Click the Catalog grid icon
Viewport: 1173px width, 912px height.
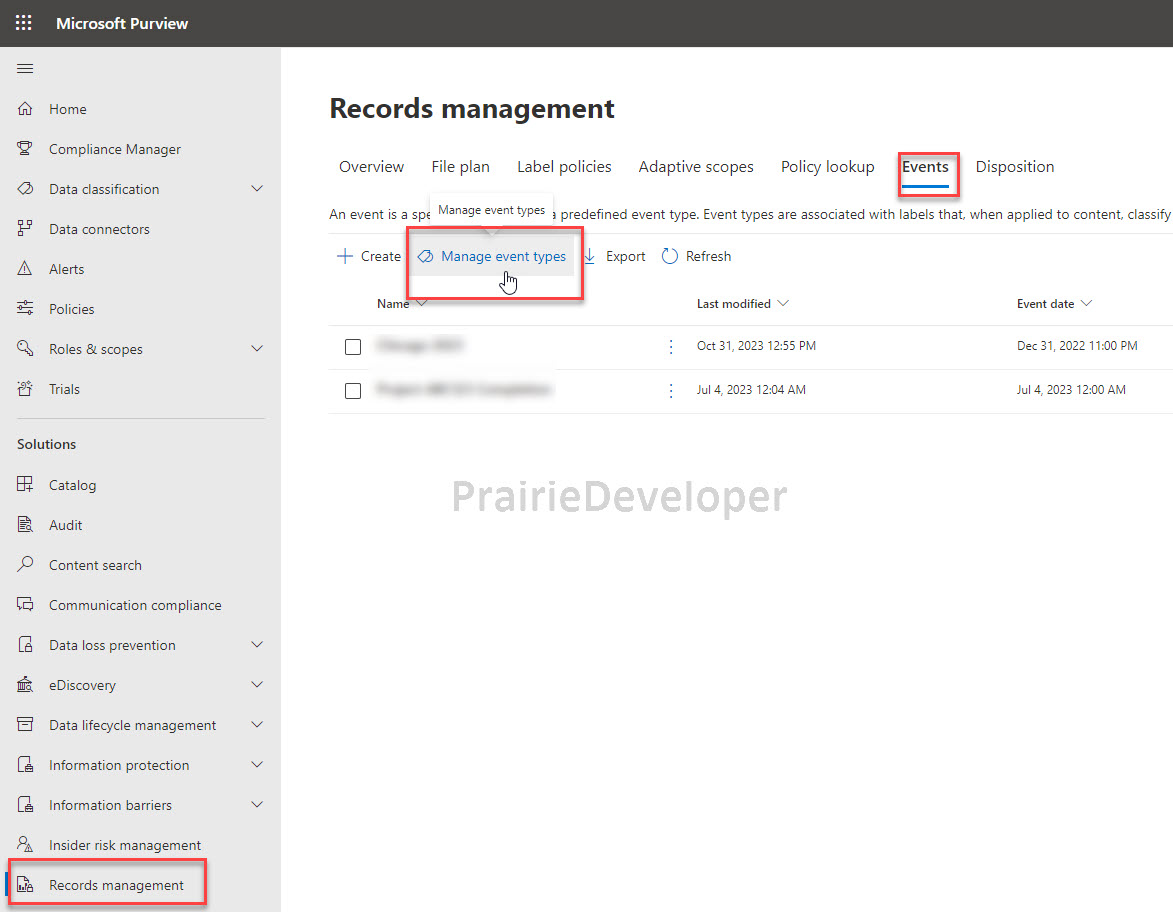click(x=25, y=484)
